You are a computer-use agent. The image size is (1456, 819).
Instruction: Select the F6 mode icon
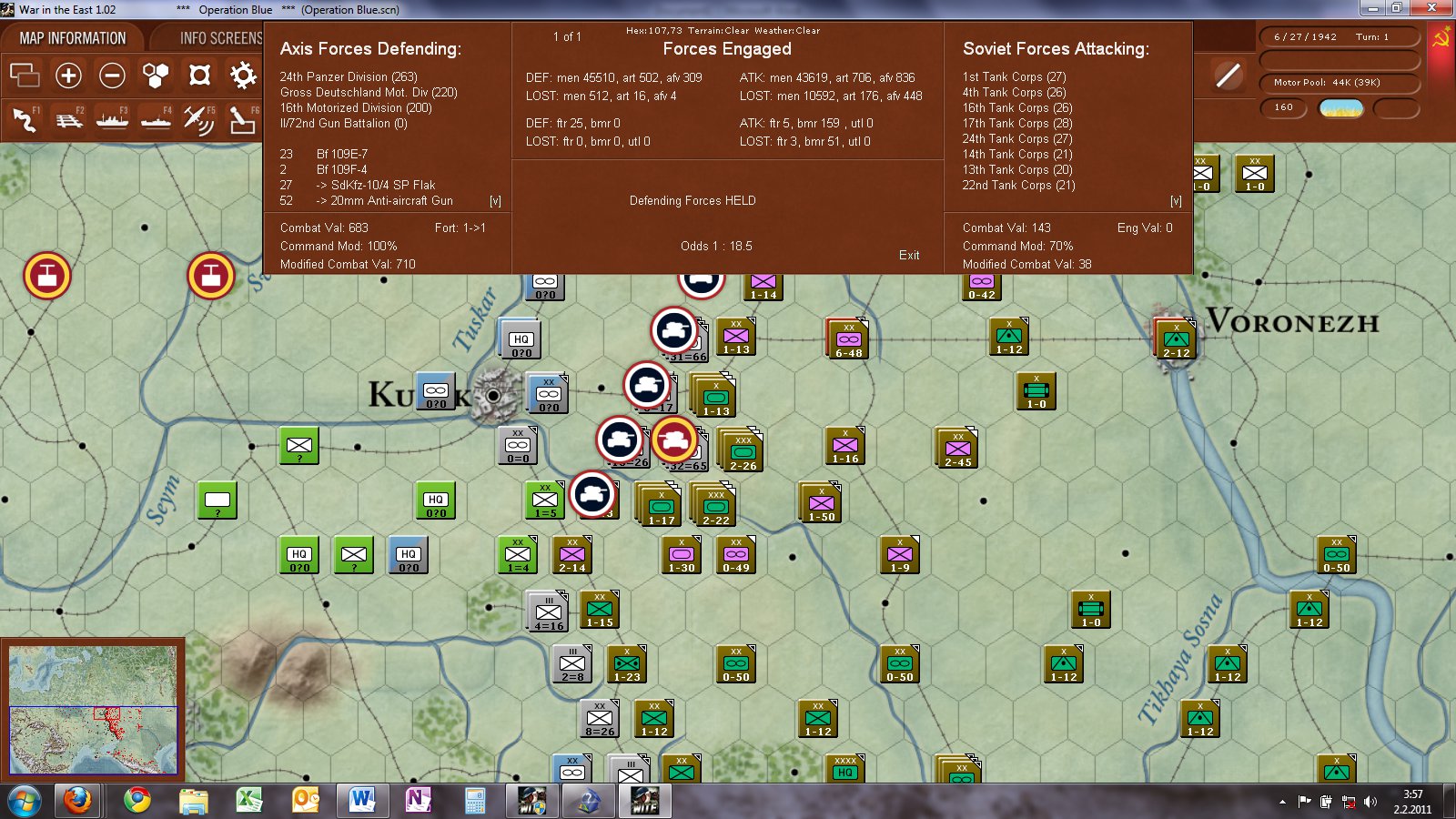pos(243,119)
